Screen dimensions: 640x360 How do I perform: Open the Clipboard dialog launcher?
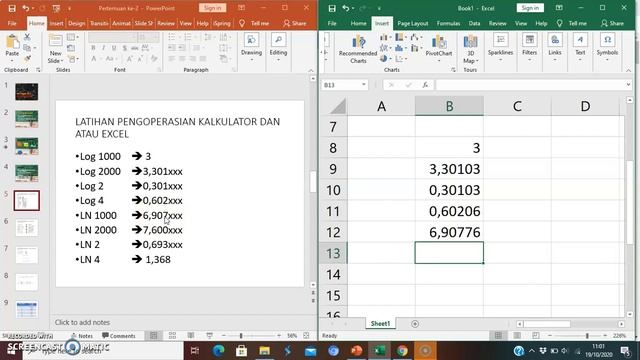tap(38, 70)
